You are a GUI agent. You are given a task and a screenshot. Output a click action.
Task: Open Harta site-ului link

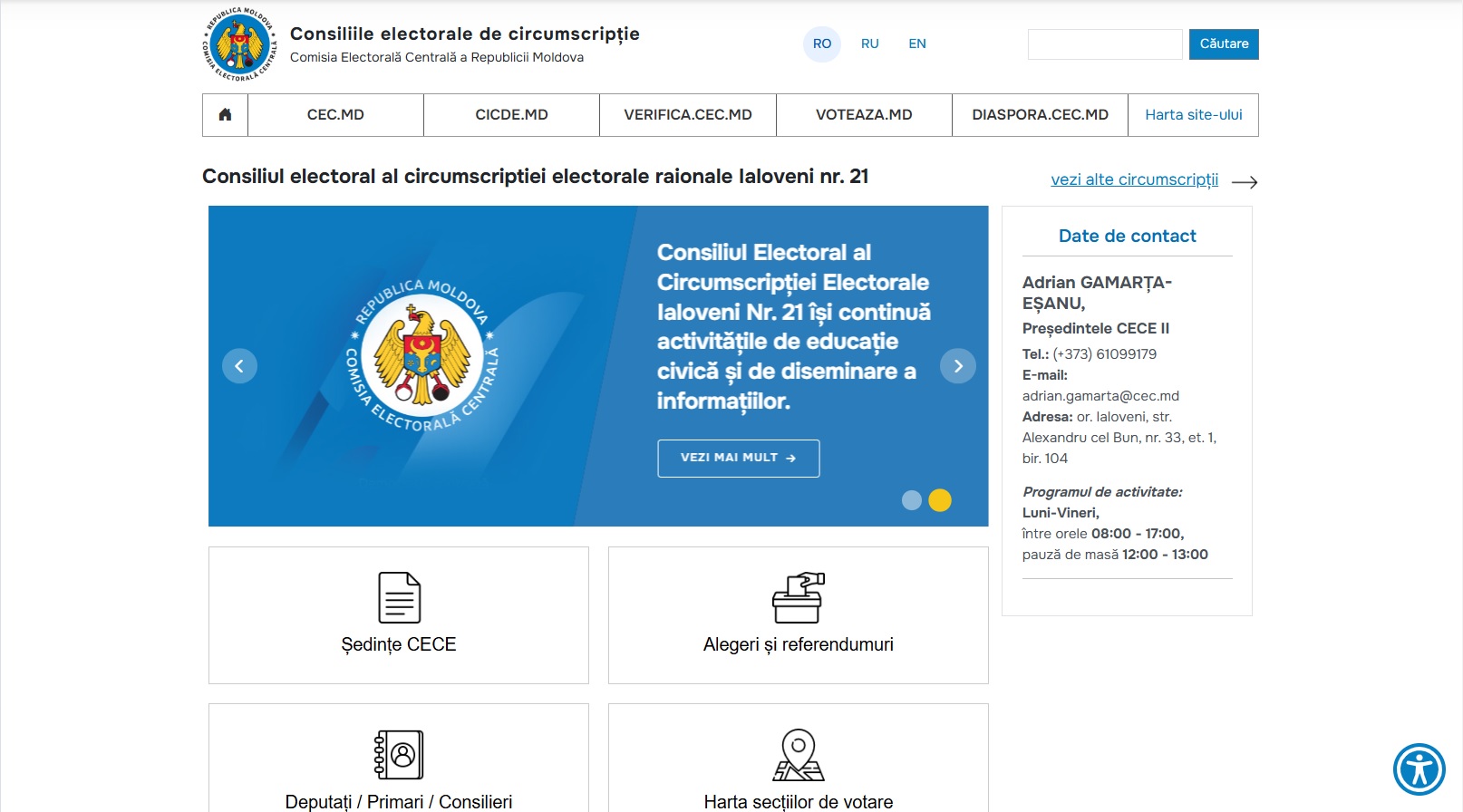pos(1193,115)
